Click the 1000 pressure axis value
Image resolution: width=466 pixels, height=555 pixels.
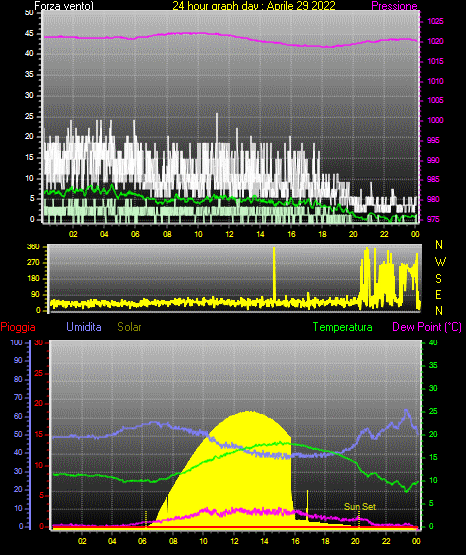pyautogui.click(x=435, y=120)
